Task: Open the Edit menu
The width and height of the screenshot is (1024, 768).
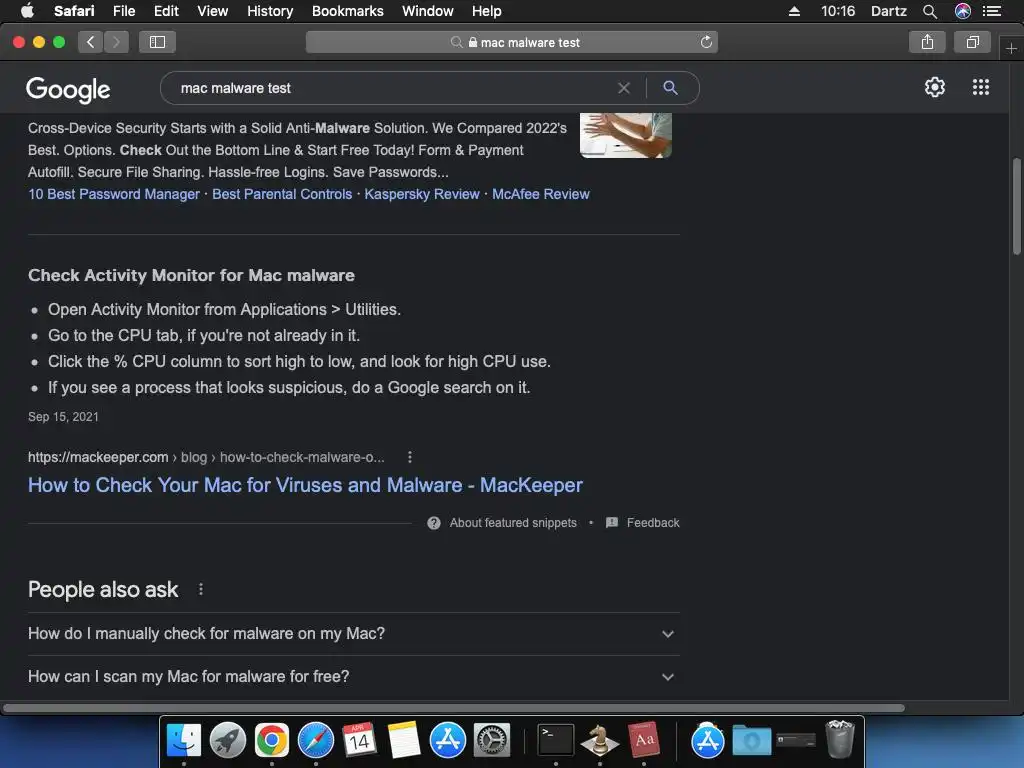Action: click(x=166, y=11)
